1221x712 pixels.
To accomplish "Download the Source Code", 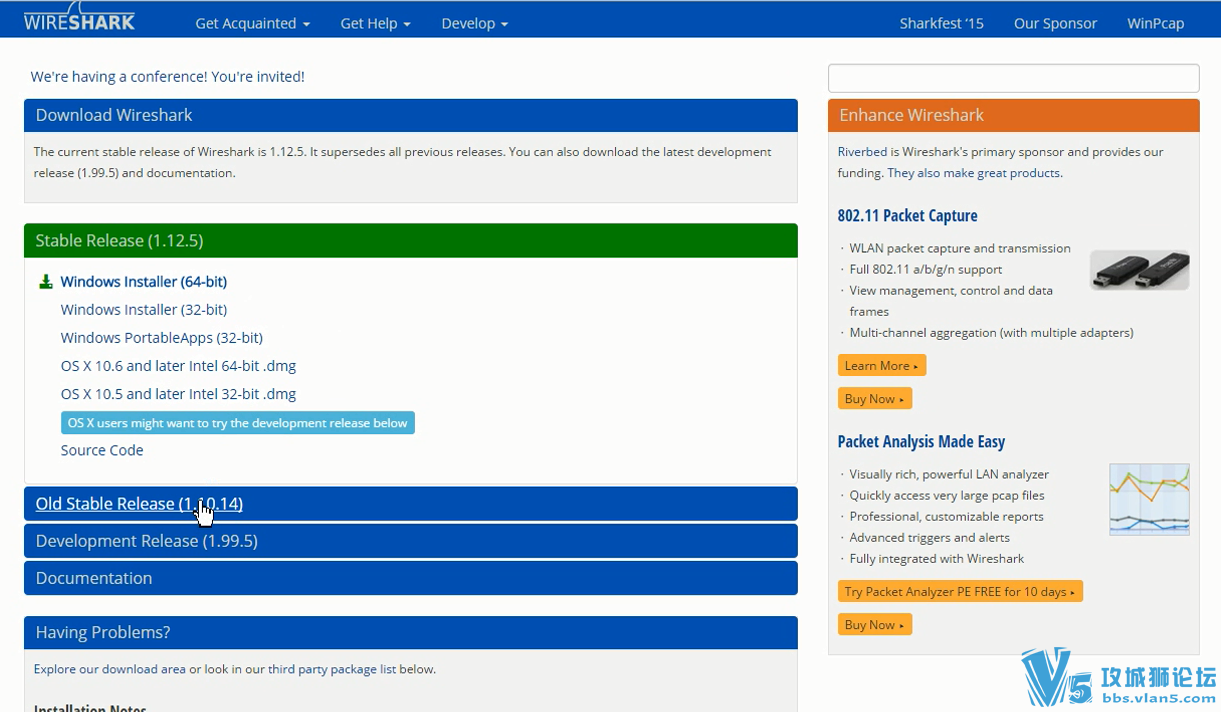I will coord(102,450).
